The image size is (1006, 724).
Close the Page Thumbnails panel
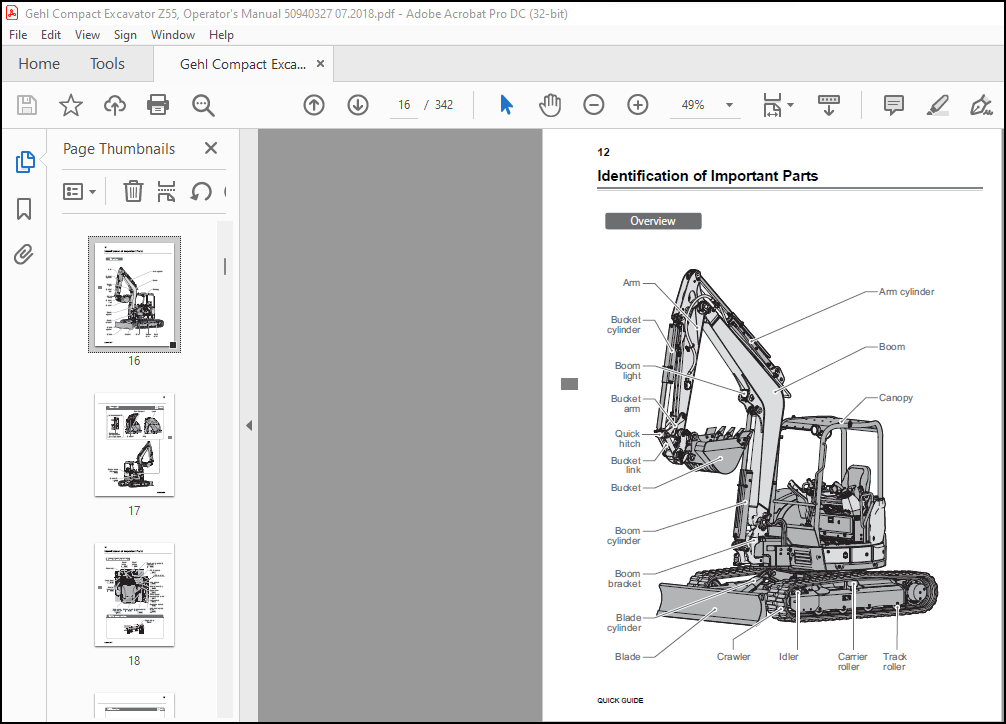tap(210, 148)
